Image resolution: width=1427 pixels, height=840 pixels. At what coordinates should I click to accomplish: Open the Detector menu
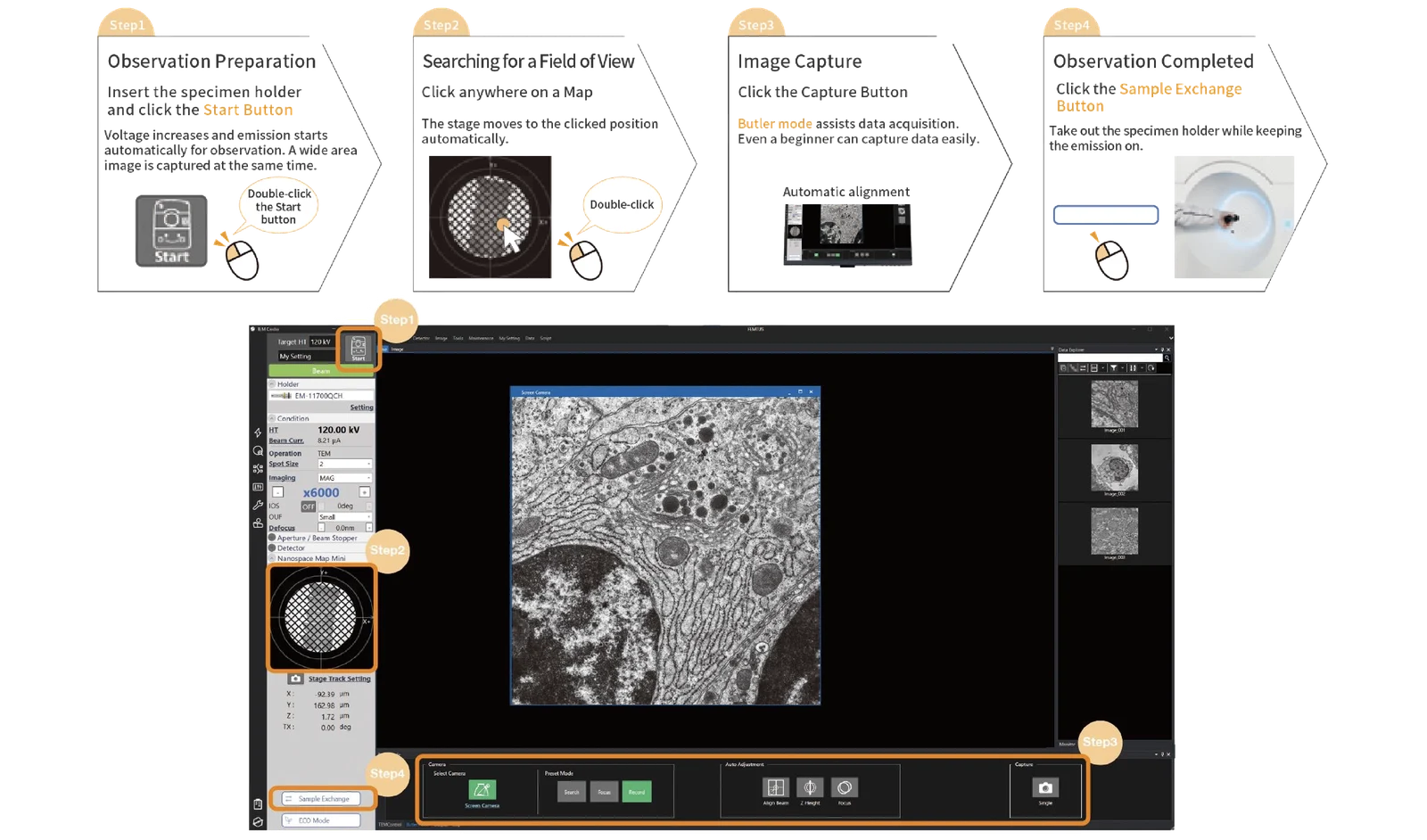(x=421, y=338)
